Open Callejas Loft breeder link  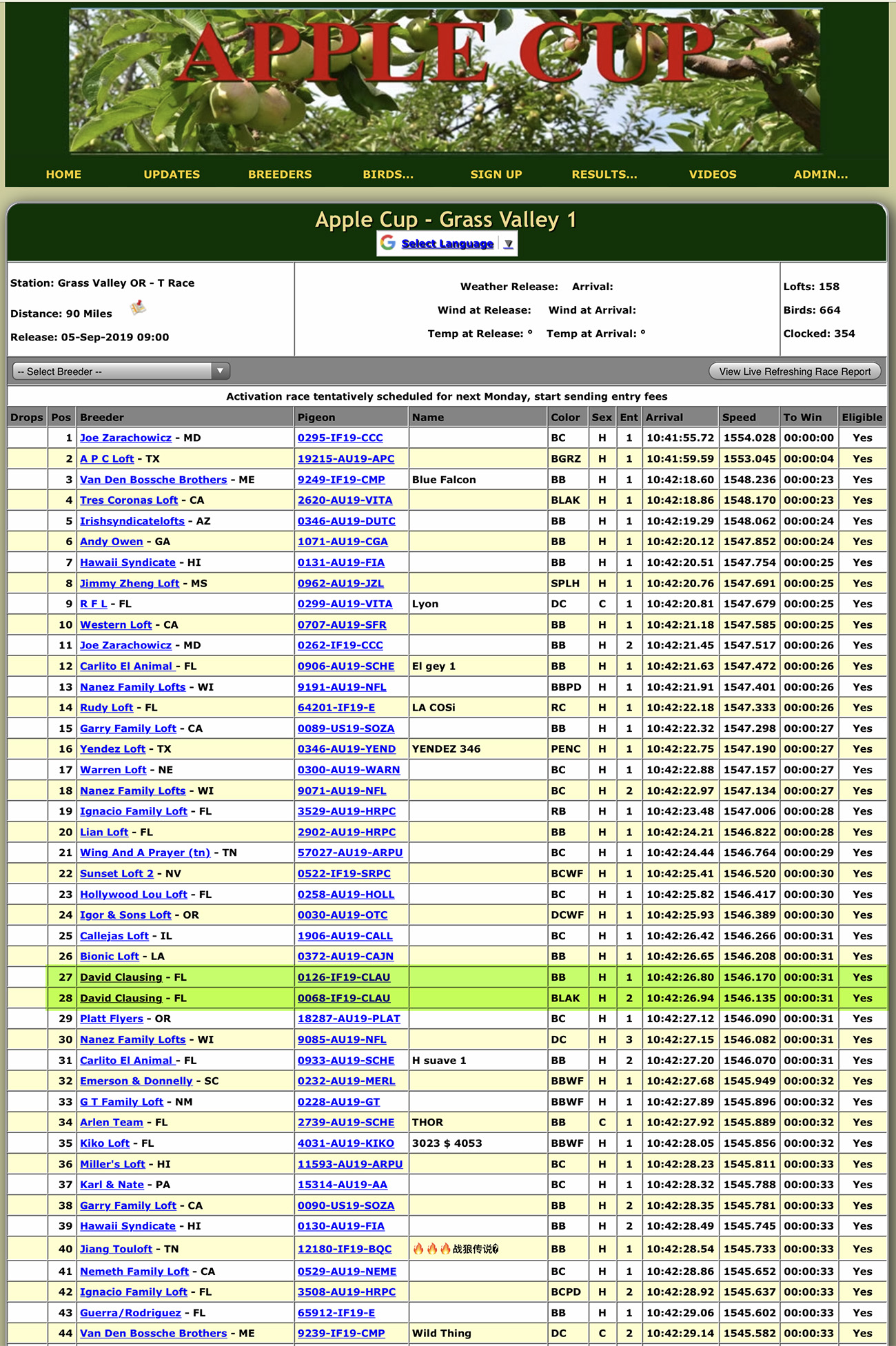click(114, 936)
